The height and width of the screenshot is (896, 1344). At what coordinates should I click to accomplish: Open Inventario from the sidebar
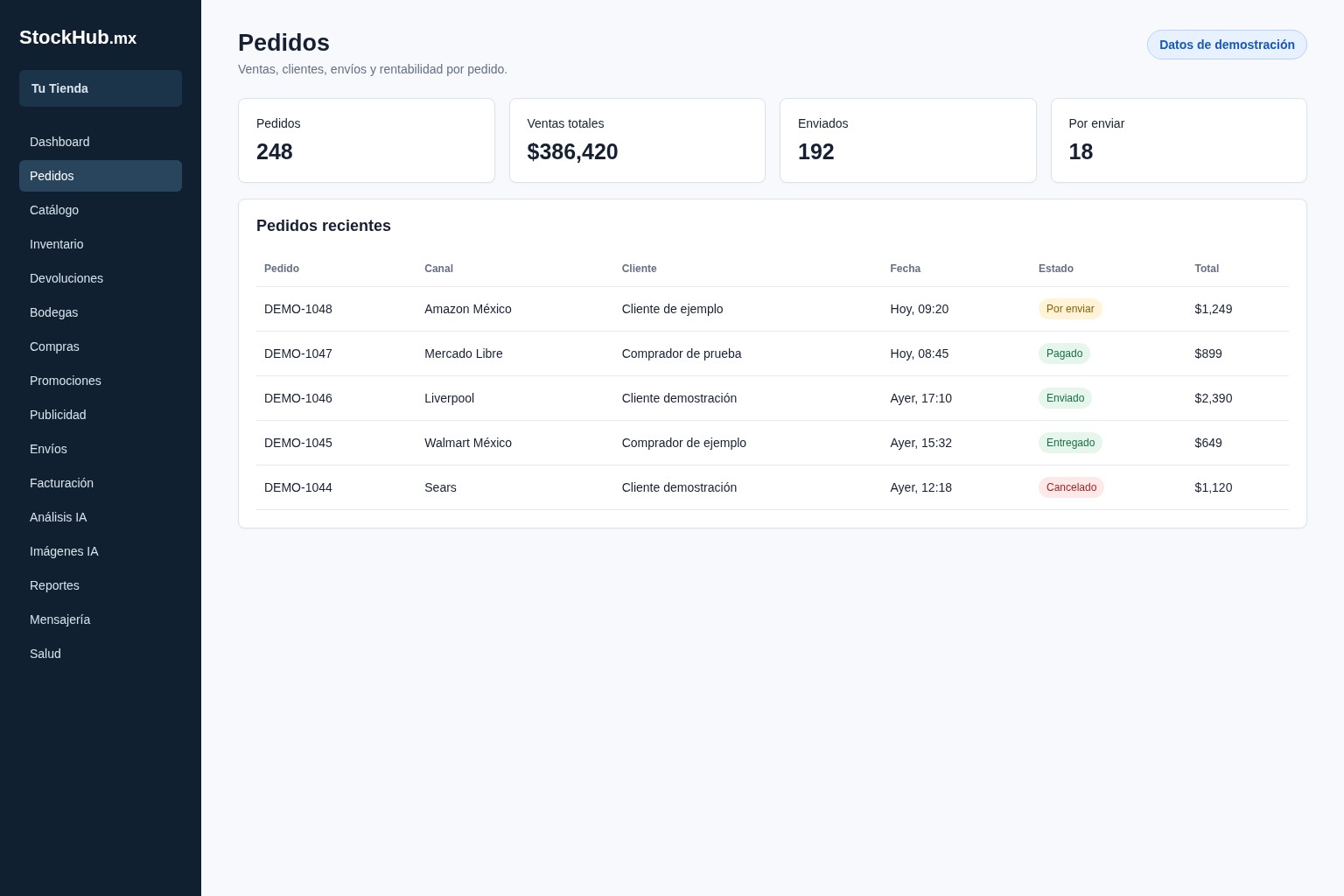coord(101,244)
